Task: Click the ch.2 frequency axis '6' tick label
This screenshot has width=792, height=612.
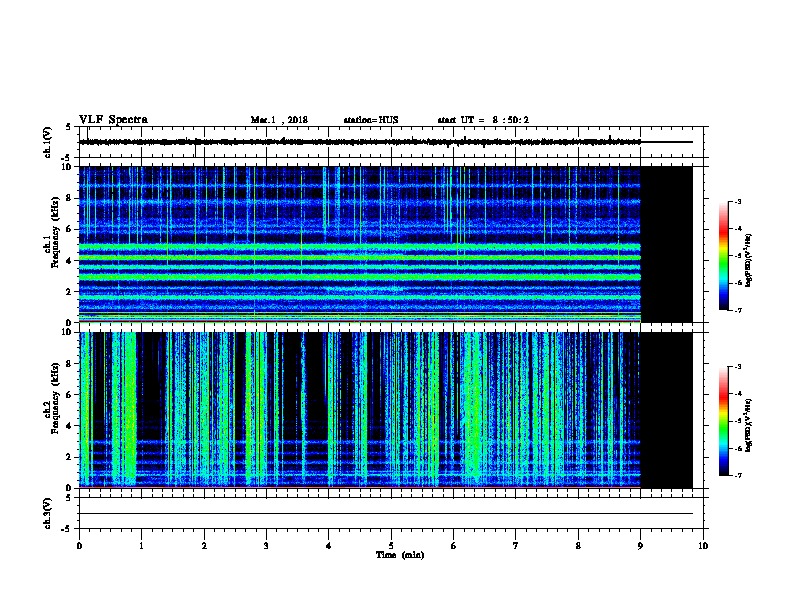Action: pyautogui.click(x=69, y=395)
